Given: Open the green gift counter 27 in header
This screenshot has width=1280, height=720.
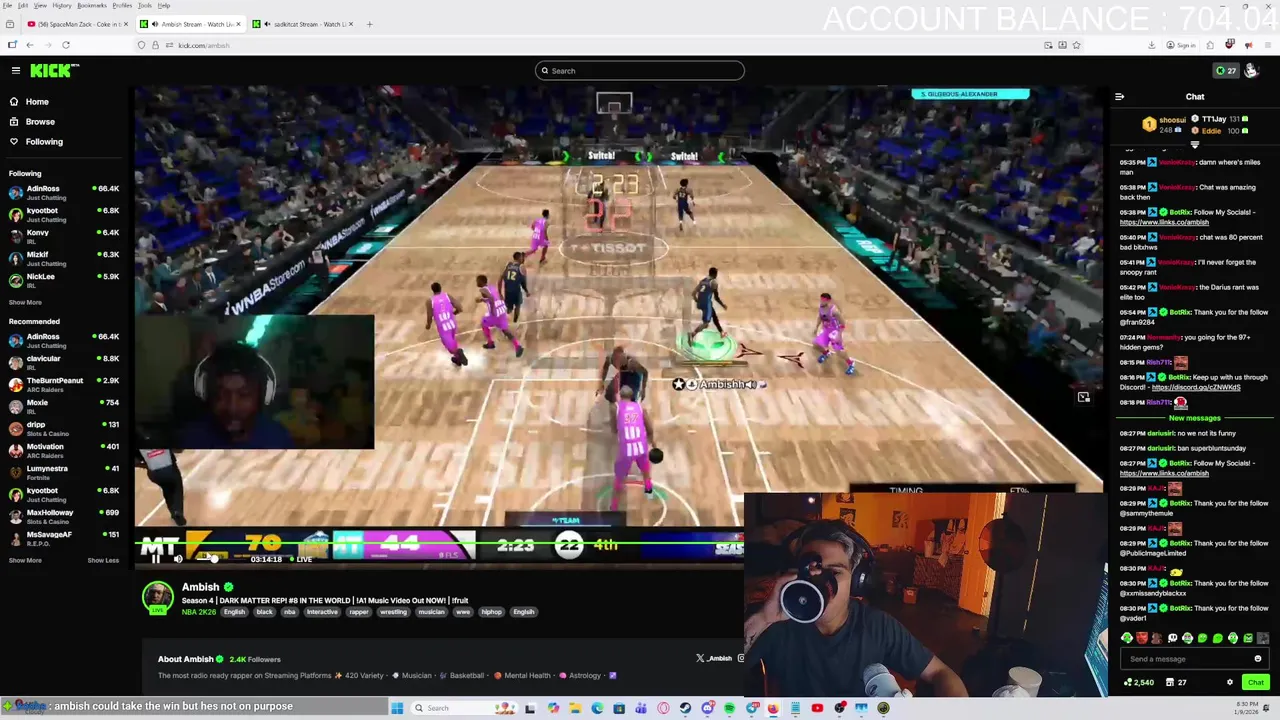Looking at the screenshot, I should coord(1226,71).
